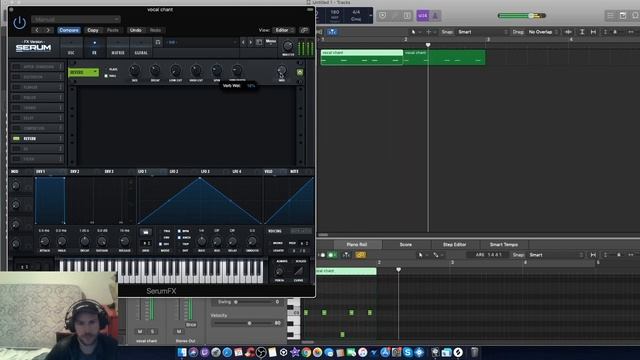Go to next plugin setting arrow
This screenshot has height=360, width=640.
pyautogui.click(x=48, y=30)
